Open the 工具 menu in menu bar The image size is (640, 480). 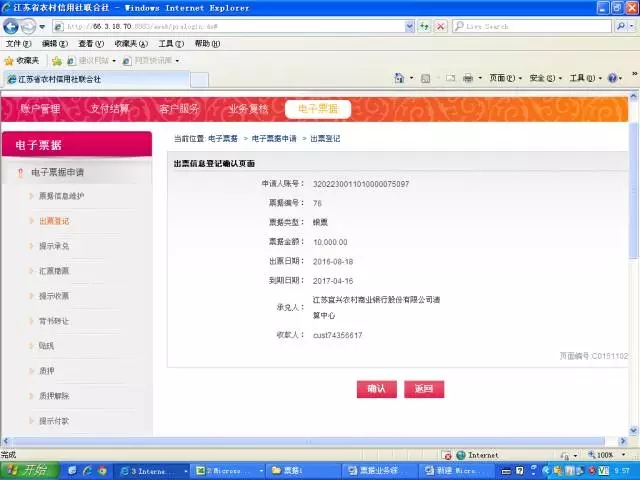[171, 44]
